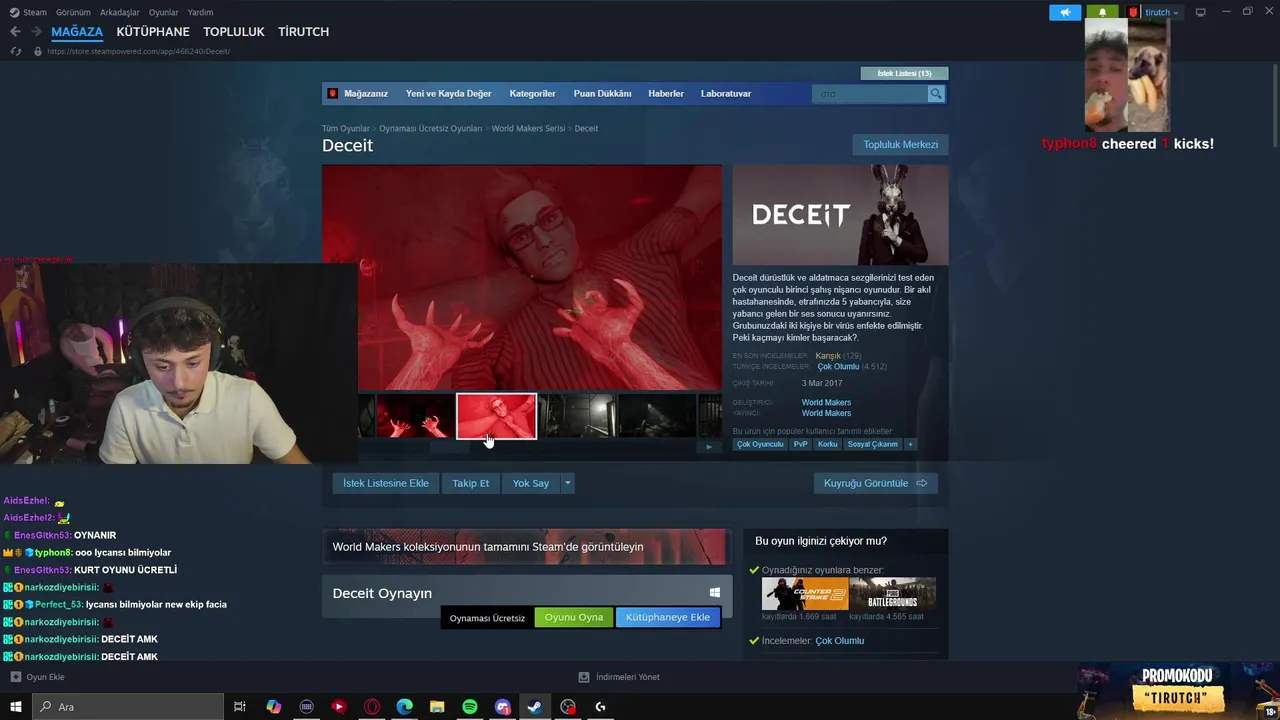Open Laboratuvar in store nav
The width and height of the screenshot is (1280, 720).
(726, 93)
